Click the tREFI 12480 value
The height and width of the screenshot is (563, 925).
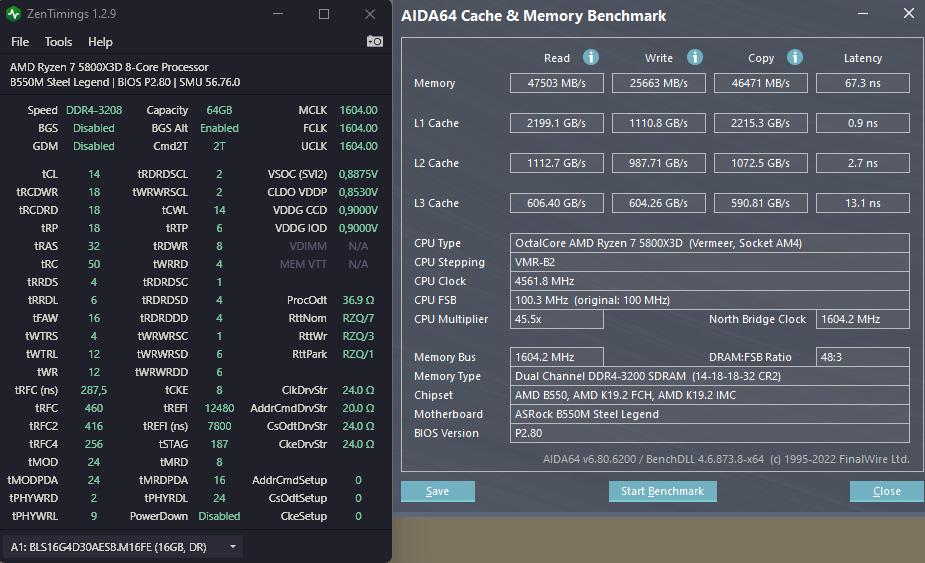coord(219,408)
